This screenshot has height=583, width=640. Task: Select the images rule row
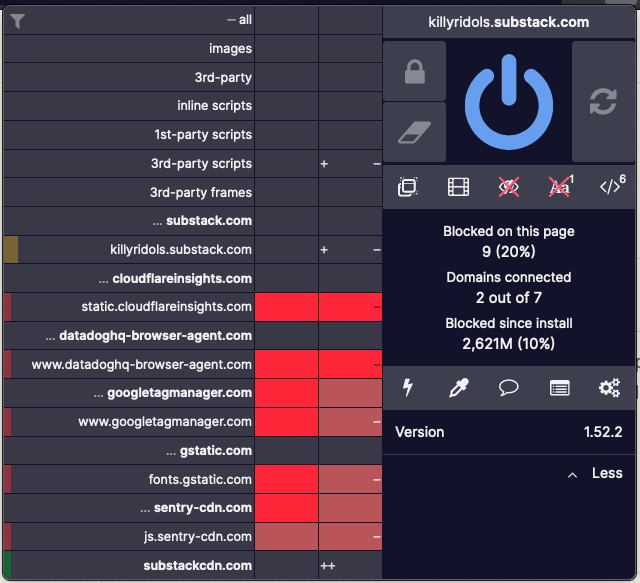click(x=129, y=49)
